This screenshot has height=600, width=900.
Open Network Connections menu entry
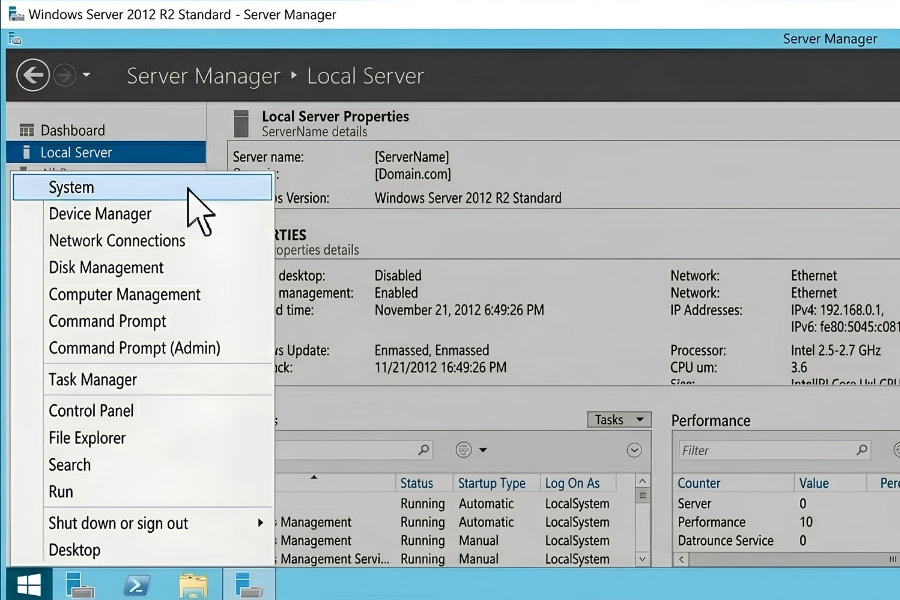(x=117, y=241)
